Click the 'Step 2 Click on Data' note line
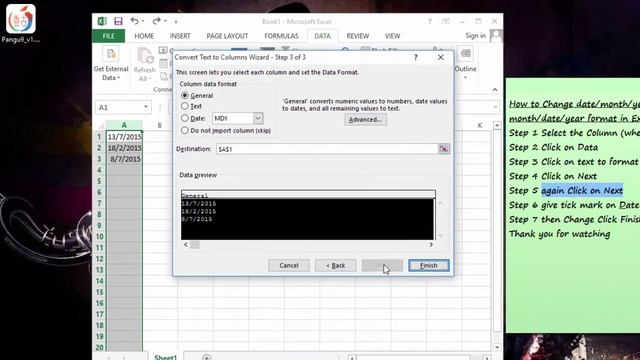 pyautogui.click(x=553, y=147)
